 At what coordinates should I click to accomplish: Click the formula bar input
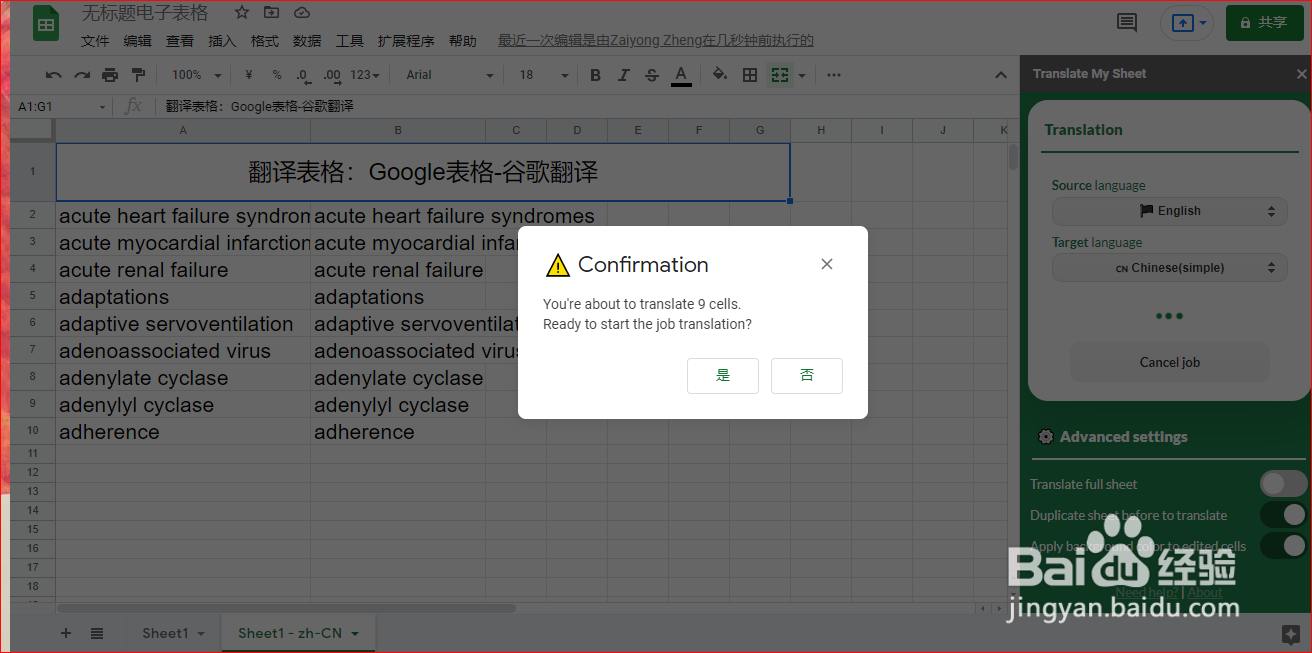[585, 107]
